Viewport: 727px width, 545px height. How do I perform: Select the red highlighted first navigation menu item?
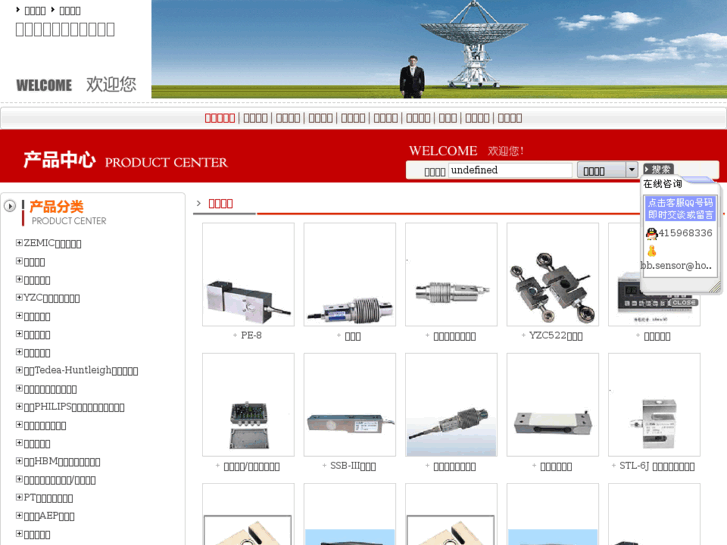[x=220, y=118]
